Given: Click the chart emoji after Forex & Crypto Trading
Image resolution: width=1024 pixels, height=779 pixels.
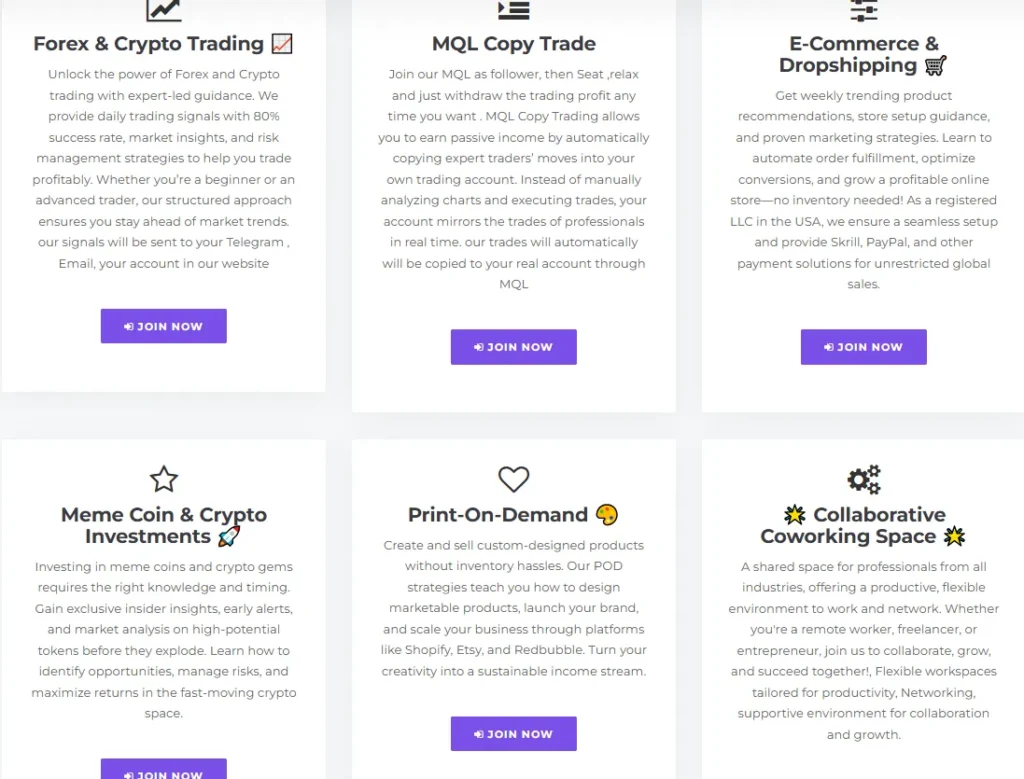Looking at the screenshot, I should [282, 44].
